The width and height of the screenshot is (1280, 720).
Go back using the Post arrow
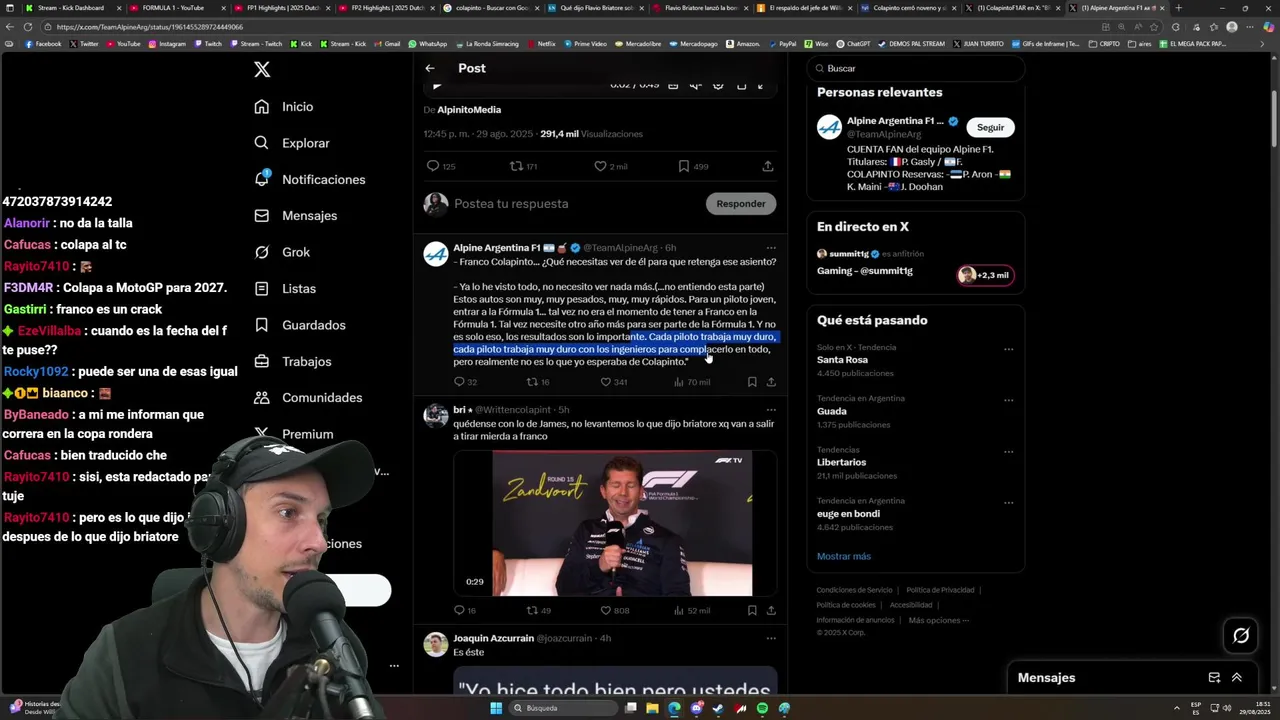(430, 68)
